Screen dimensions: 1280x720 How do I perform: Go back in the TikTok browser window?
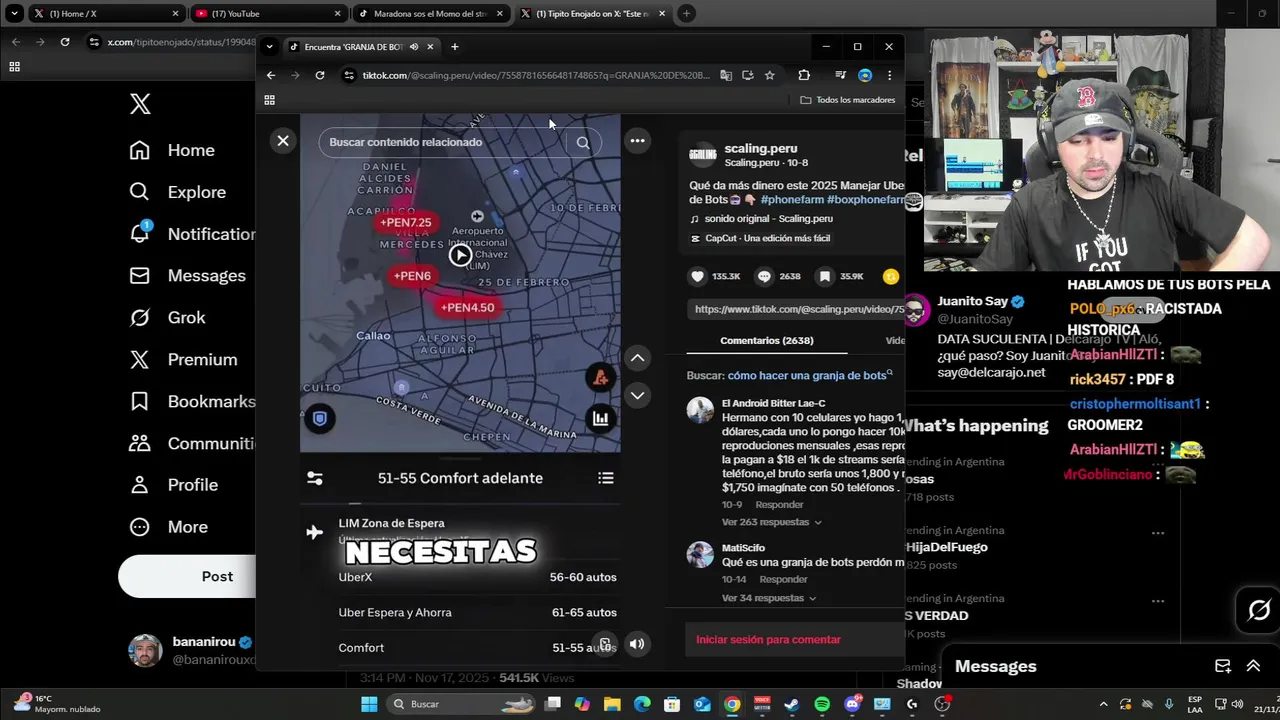(x=271, y=75)
